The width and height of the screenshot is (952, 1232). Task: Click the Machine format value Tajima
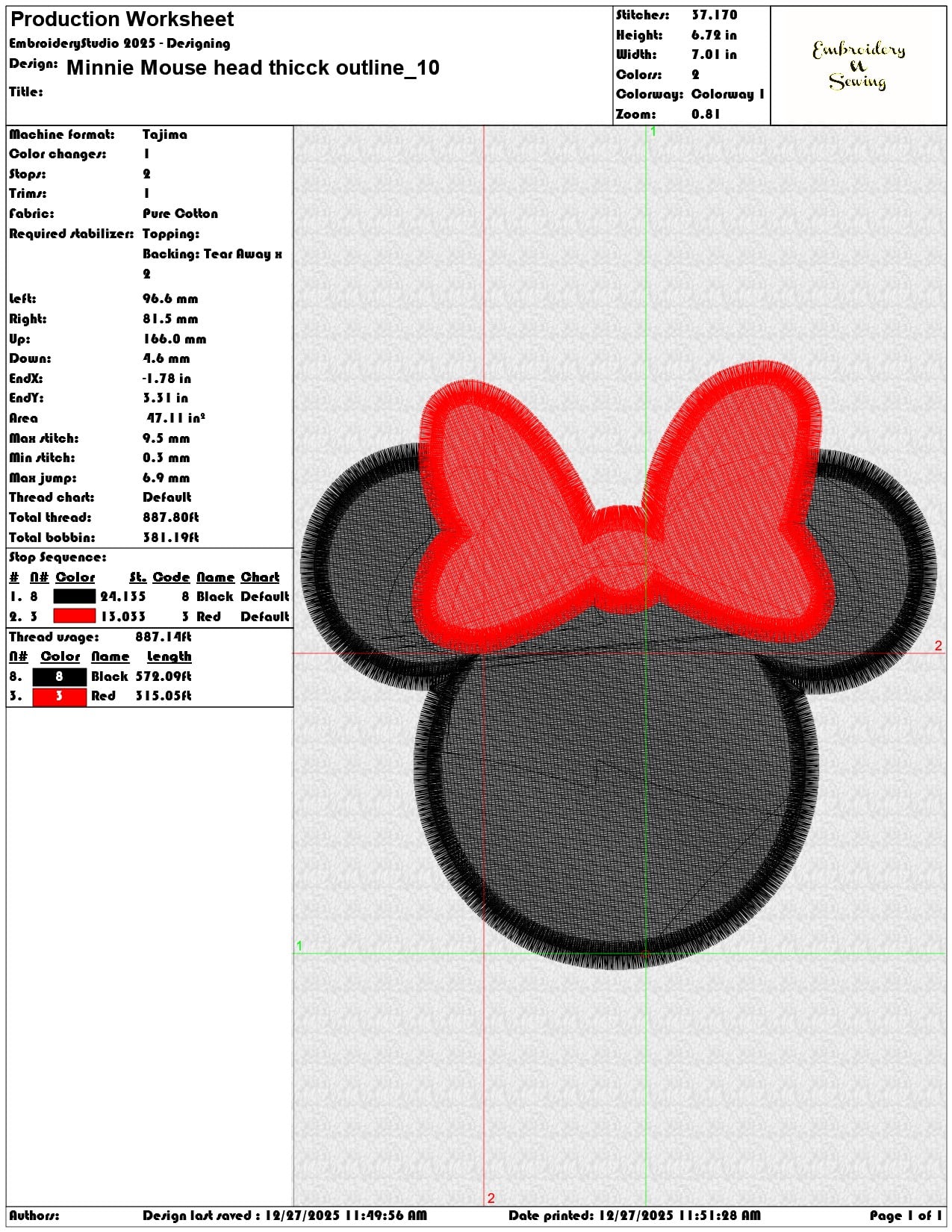165,134
